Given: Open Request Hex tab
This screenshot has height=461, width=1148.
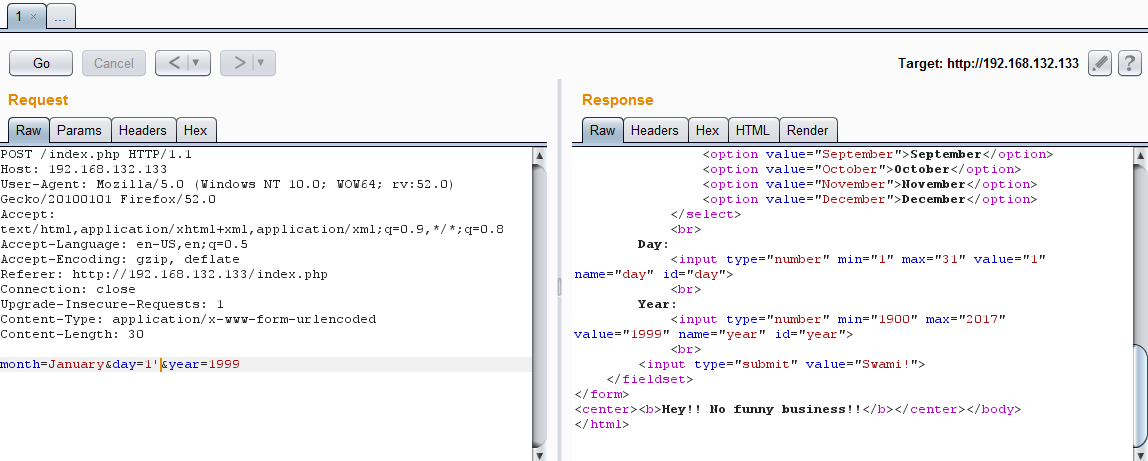Looking at the screenshot, I should pyautogui.click(x=195, y=130).
